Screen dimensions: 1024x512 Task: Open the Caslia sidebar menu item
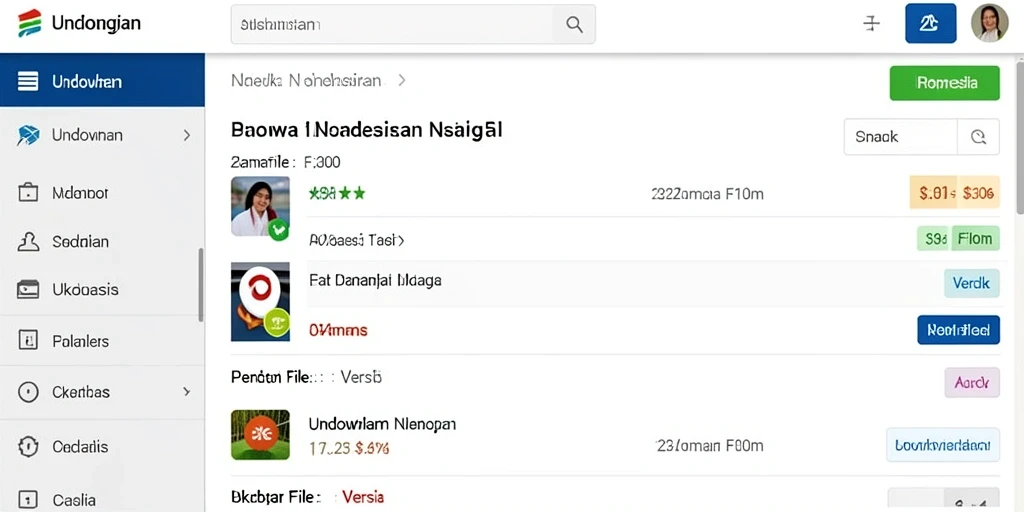[102, 500]
